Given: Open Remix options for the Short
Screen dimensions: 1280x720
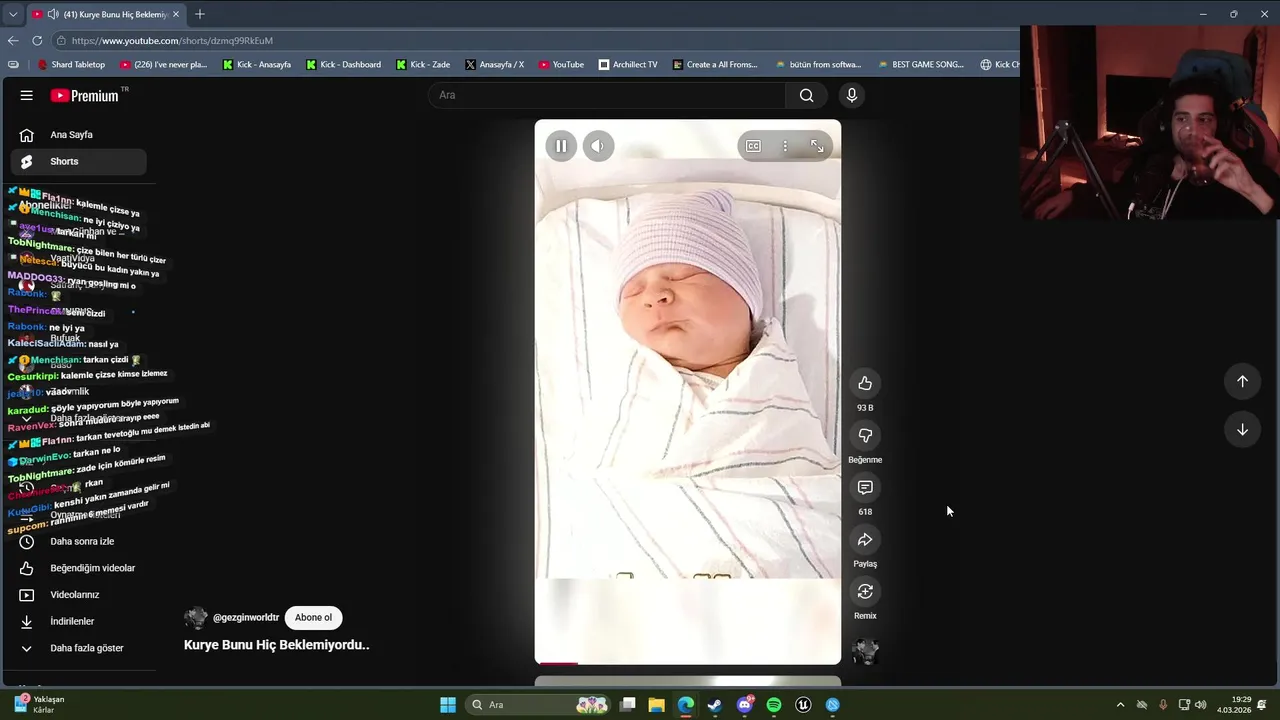Looking at the screenshot, I should click(x=865, y=591).
